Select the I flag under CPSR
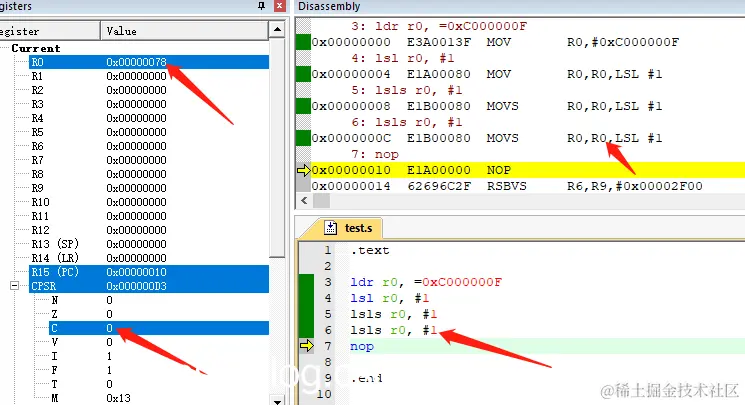Screen dimensions: 745x405 (159, 356)
